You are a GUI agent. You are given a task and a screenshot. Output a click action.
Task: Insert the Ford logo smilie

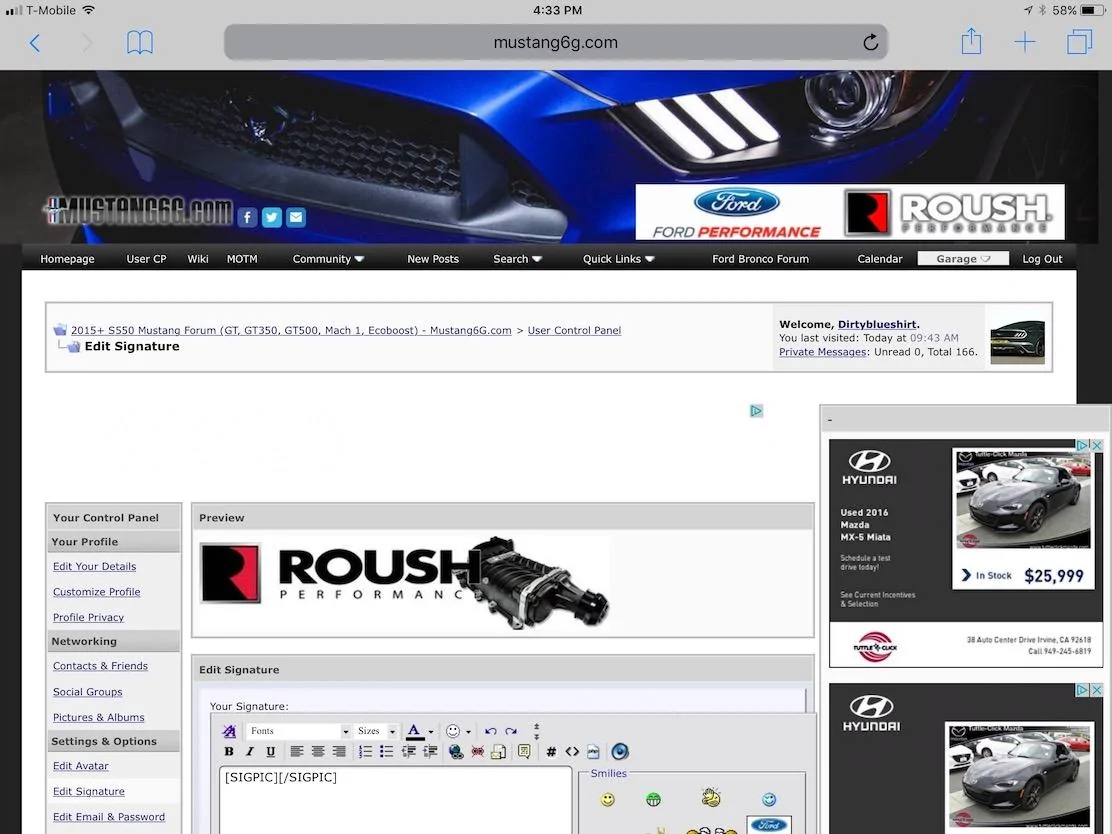point(769,825)
